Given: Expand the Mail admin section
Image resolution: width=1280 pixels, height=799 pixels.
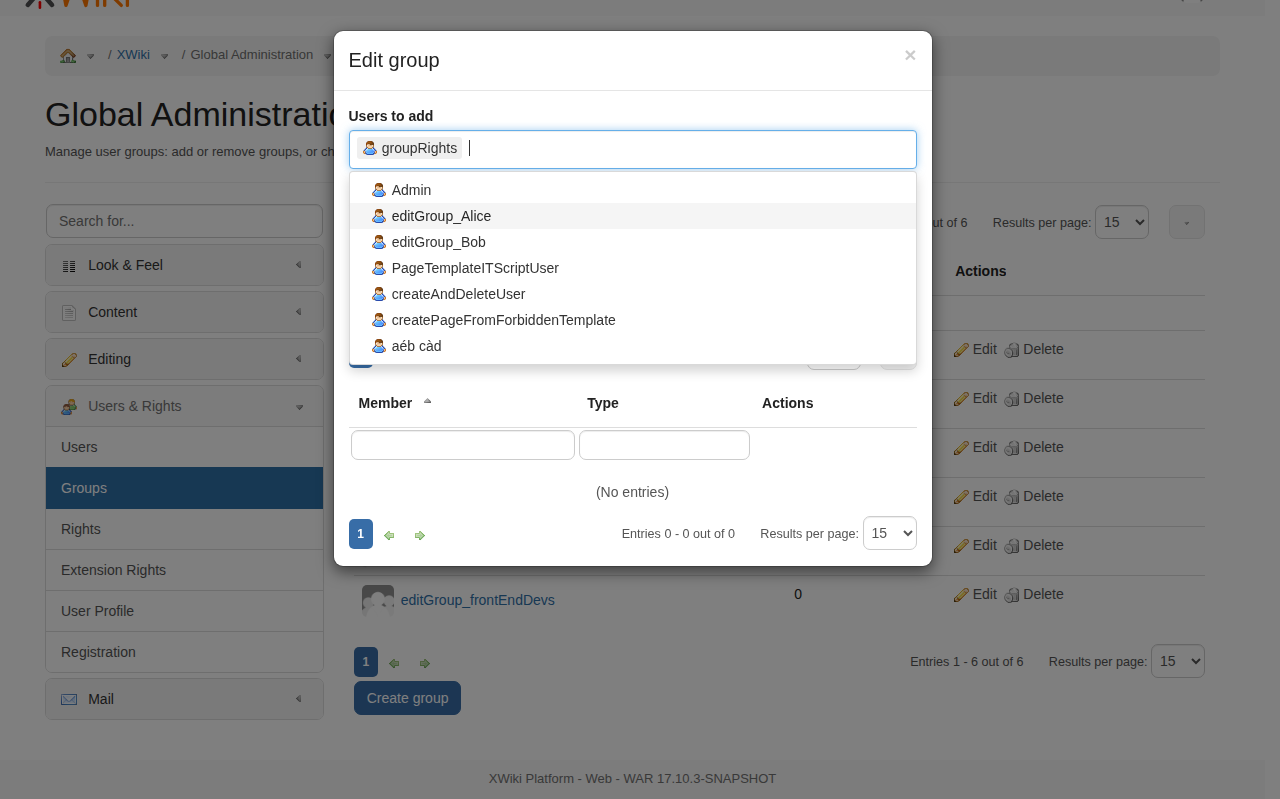Looking at the screenshot, I should tap(184, 699).
